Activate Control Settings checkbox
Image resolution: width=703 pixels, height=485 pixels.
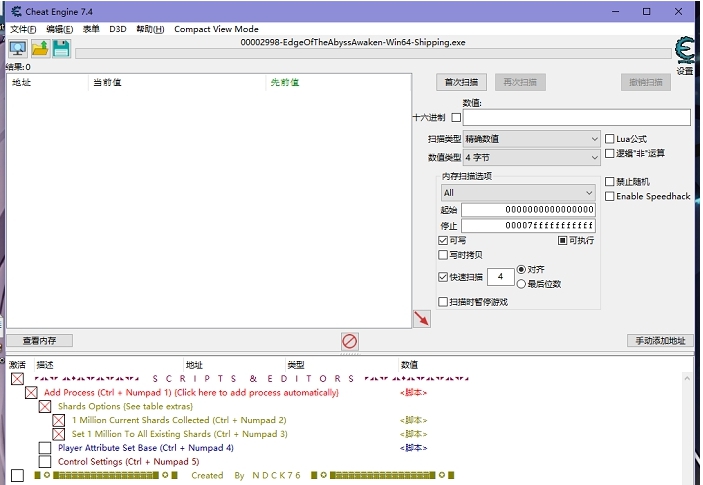(45, 462)
